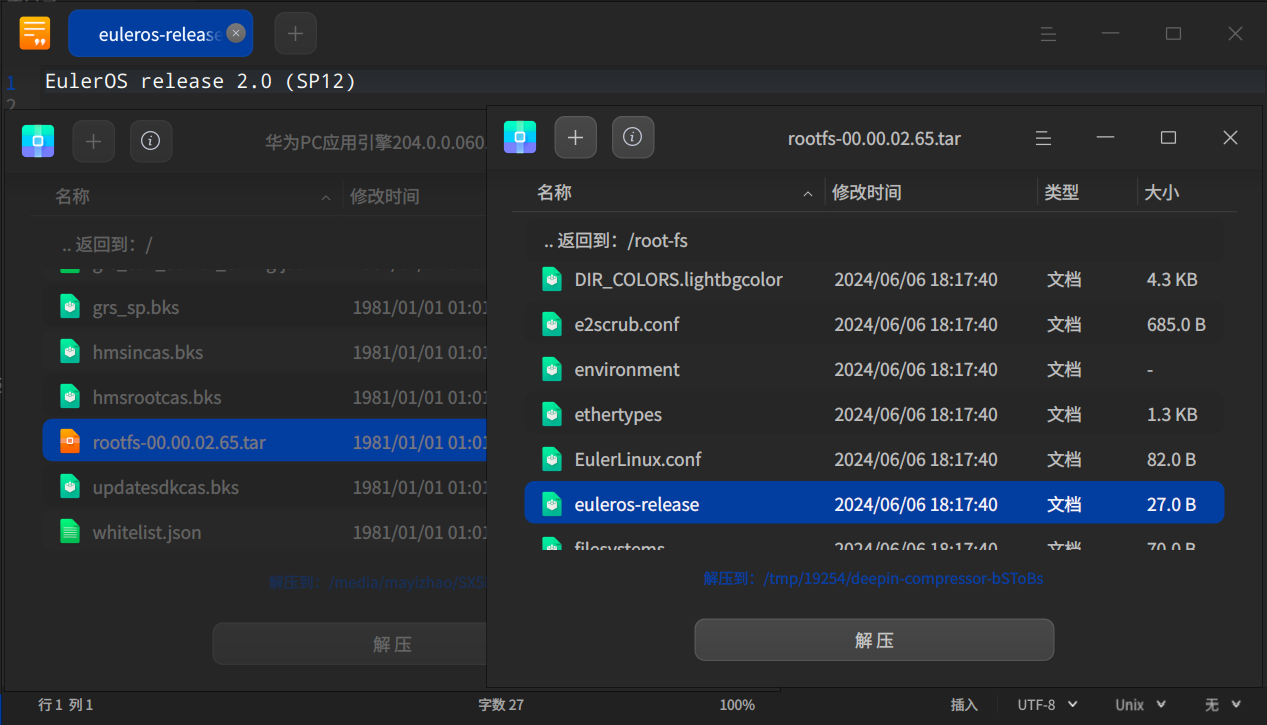
Task: Select the grs_sp.bks file row
Action: coord(265,307)
